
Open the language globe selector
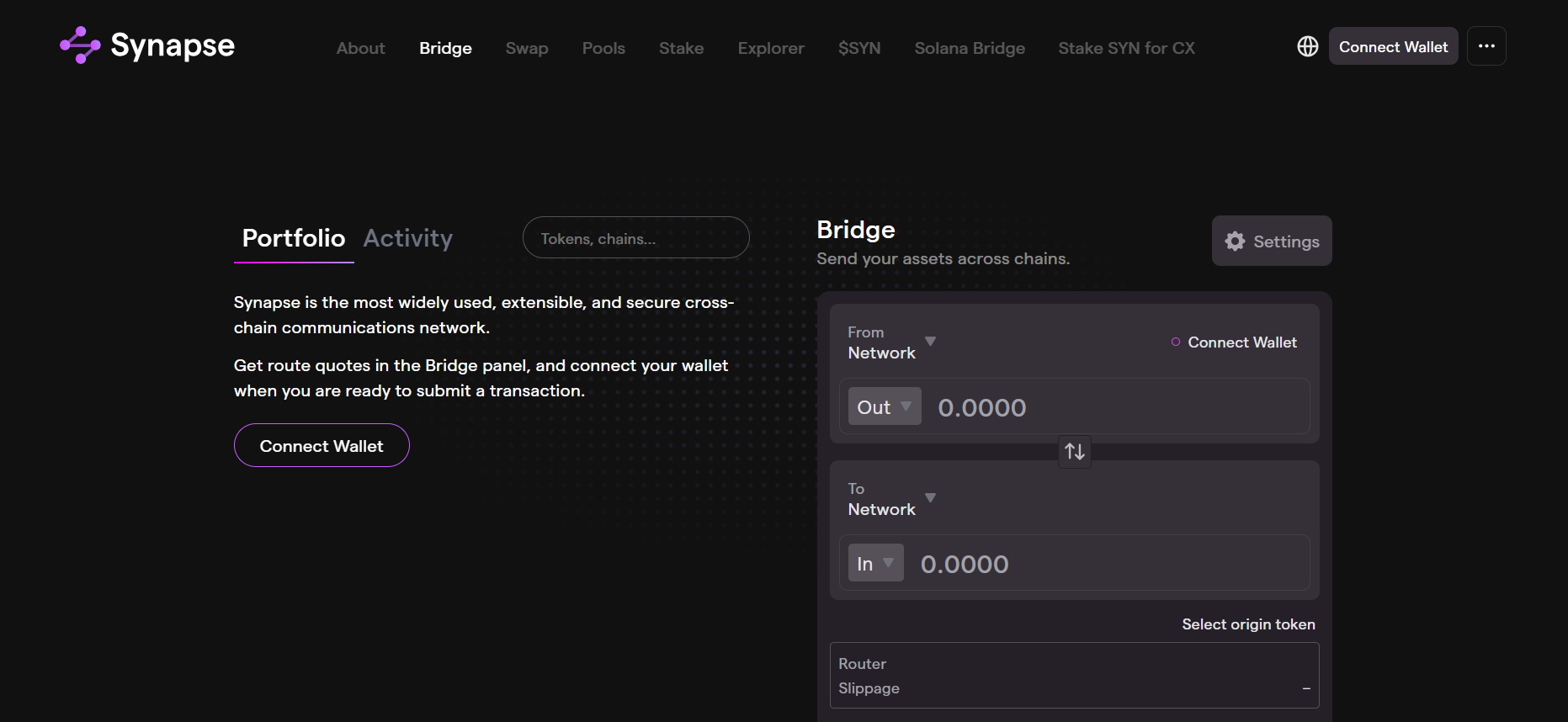1307,46
